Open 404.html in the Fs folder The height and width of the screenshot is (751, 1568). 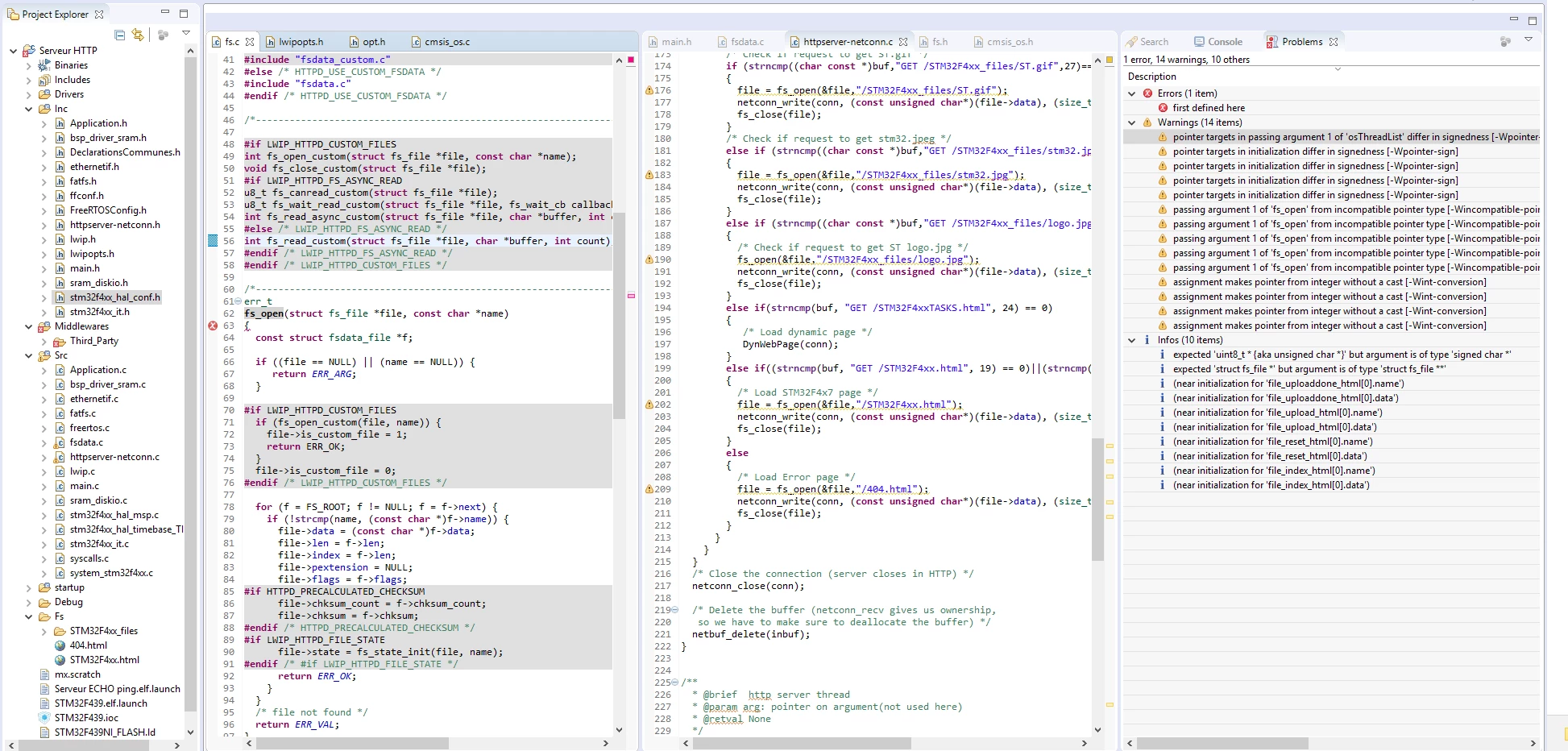(88, 645)
